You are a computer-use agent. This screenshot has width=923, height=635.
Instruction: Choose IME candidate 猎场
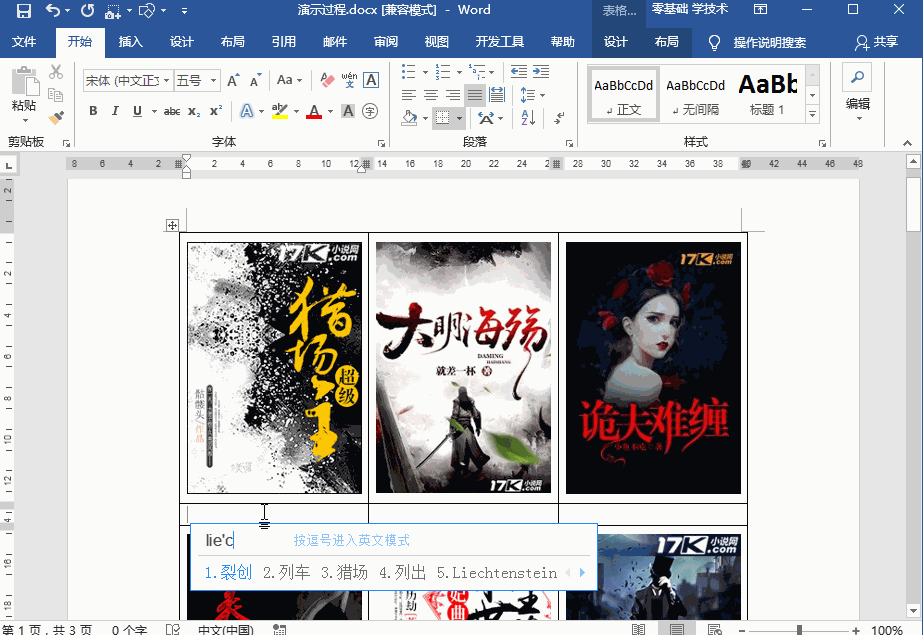click(344, 573)
